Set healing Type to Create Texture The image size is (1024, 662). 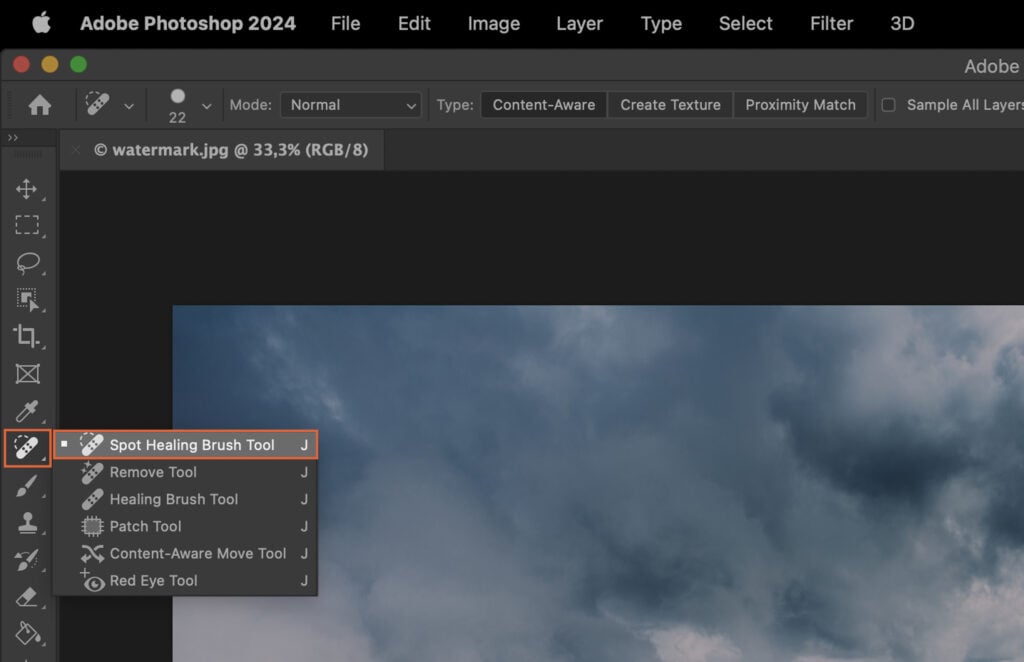point(669,104)
